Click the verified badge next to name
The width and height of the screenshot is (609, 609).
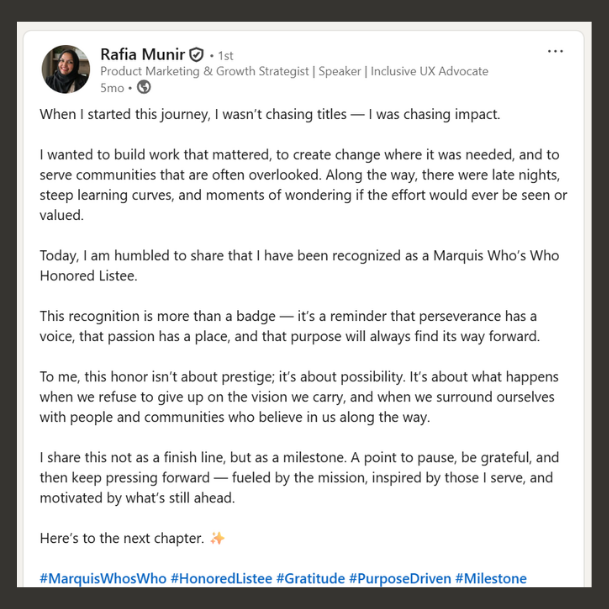coord(197,54)
